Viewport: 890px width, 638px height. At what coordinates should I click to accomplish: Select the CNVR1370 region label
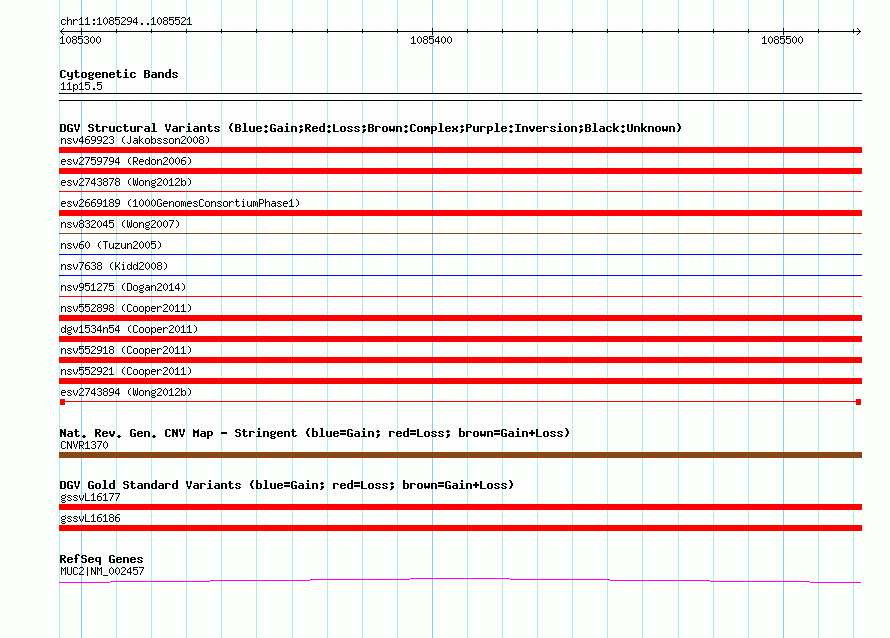[84, 445]
